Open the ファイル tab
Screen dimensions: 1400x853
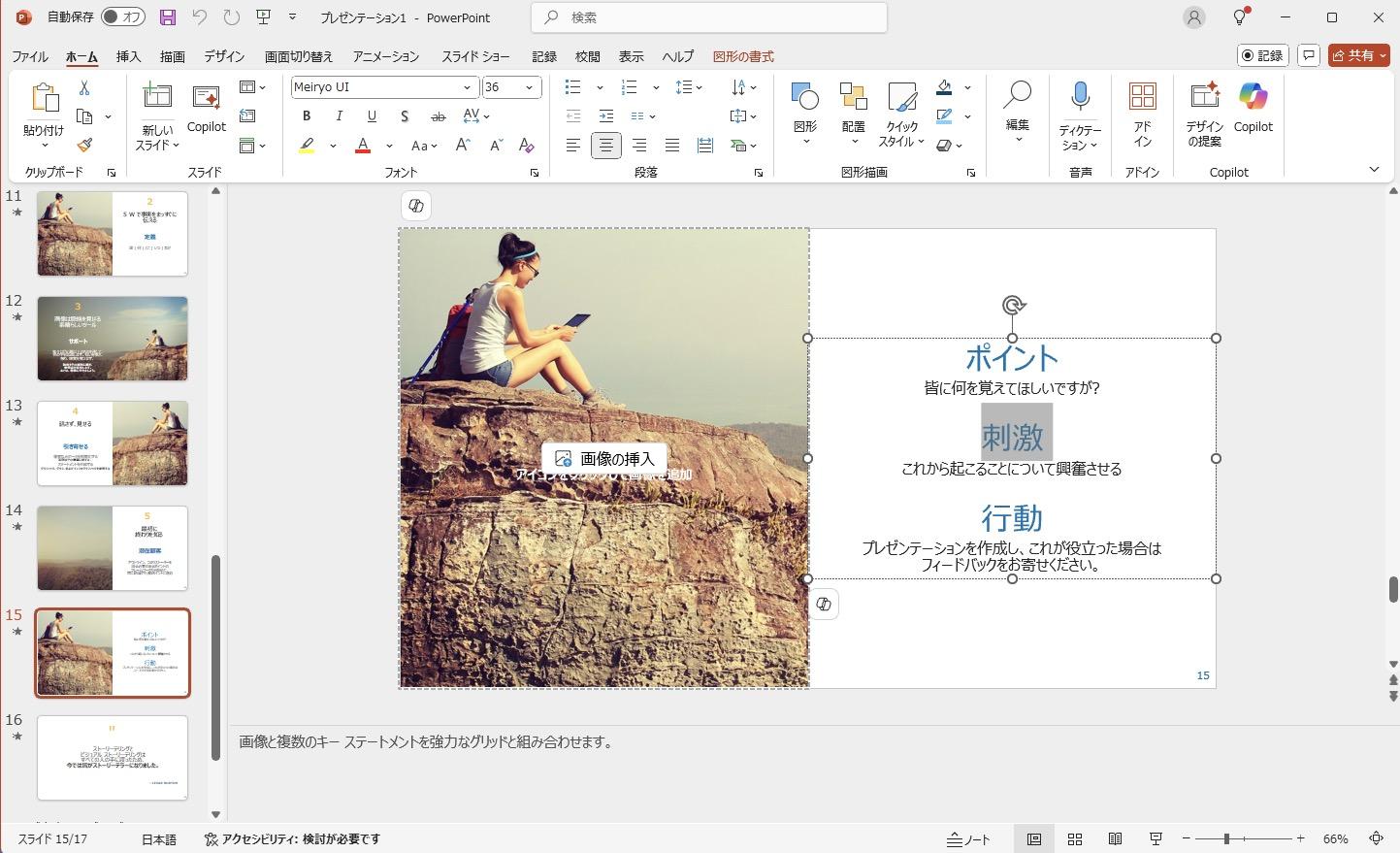point(30,56)
